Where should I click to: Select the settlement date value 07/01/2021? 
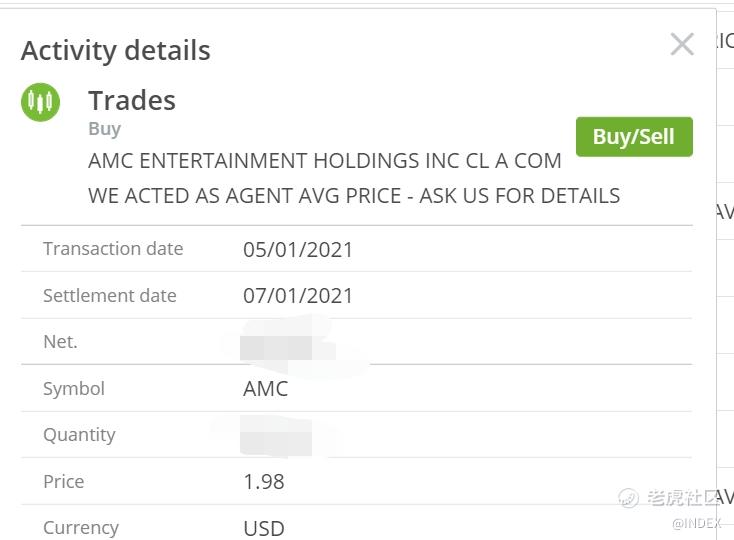[x=298, y=296]
